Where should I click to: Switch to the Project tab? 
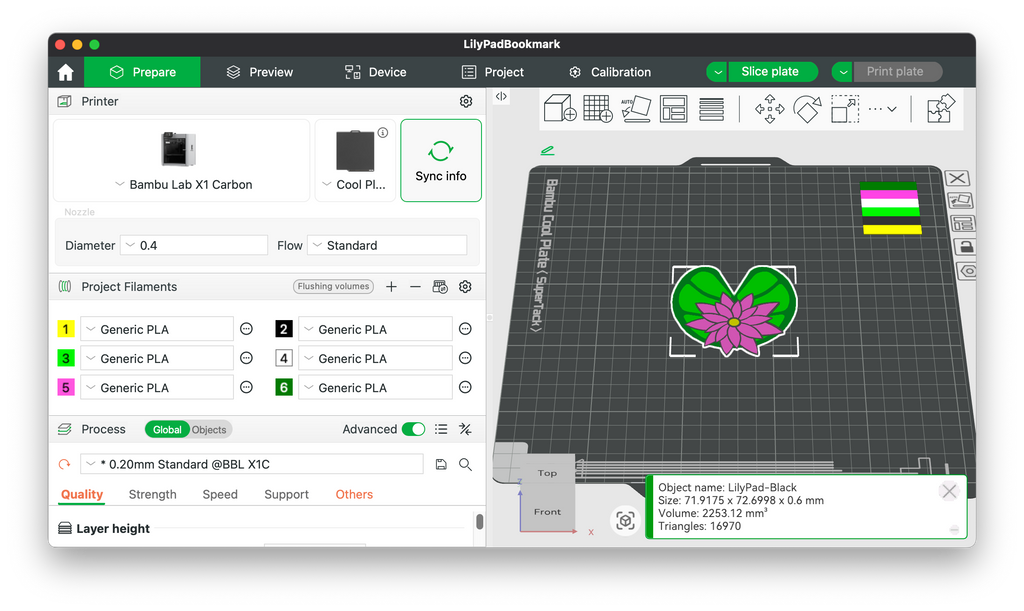click(492, 72)
